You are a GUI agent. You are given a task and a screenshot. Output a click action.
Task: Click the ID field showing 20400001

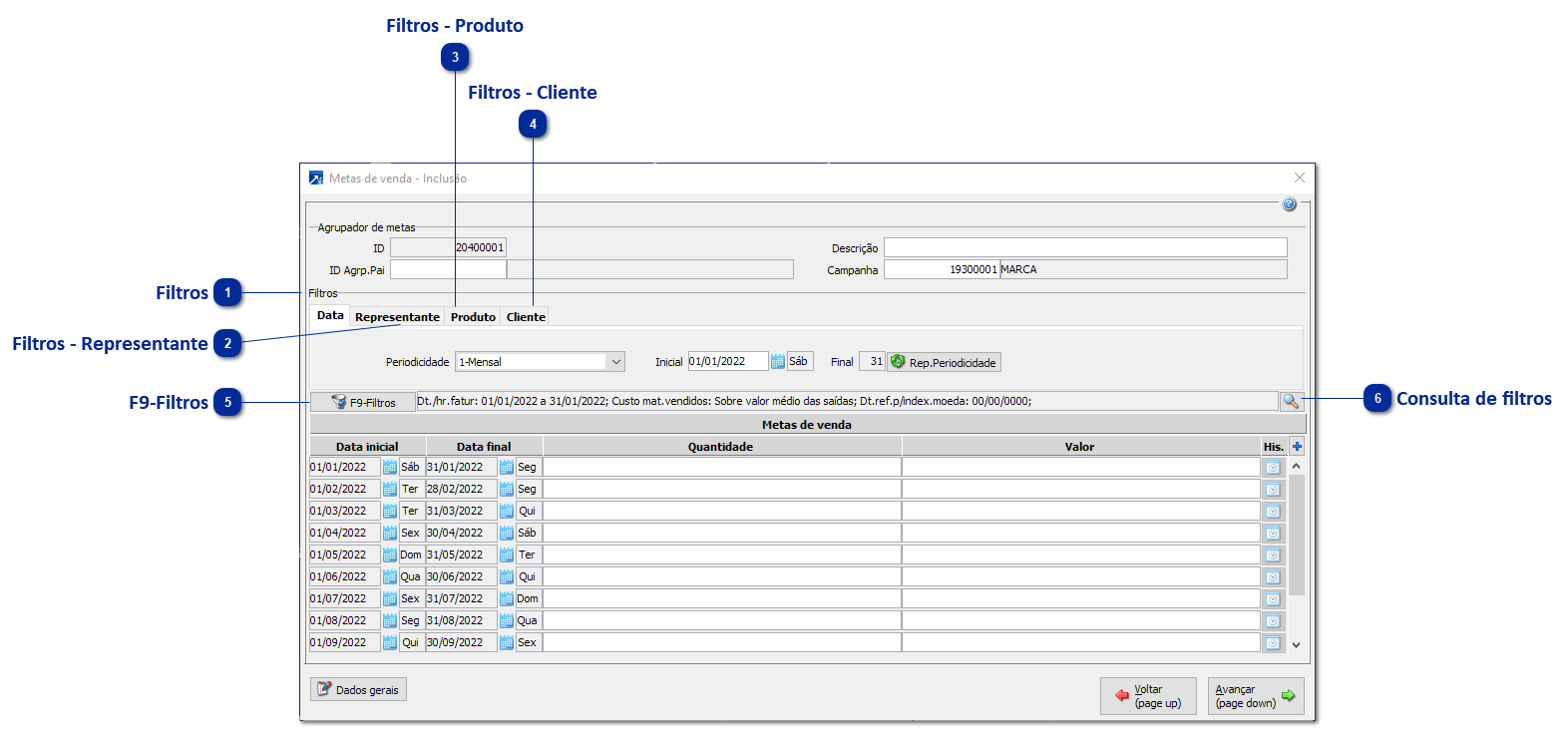[x=448, y=247]
